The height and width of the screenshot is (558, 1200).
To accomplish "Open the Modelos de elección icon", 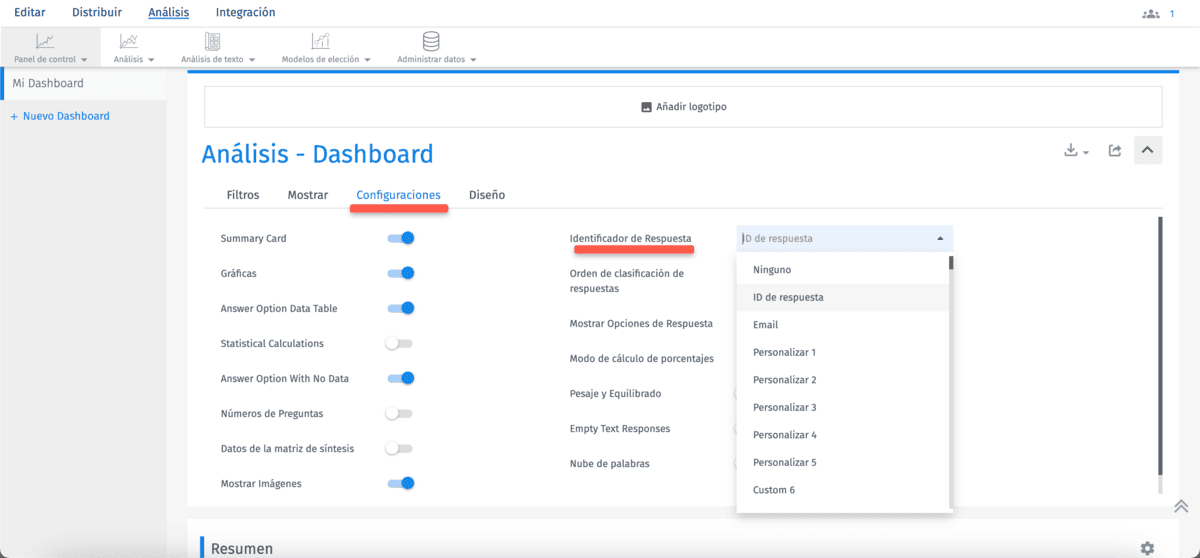I will click(320, 41).
